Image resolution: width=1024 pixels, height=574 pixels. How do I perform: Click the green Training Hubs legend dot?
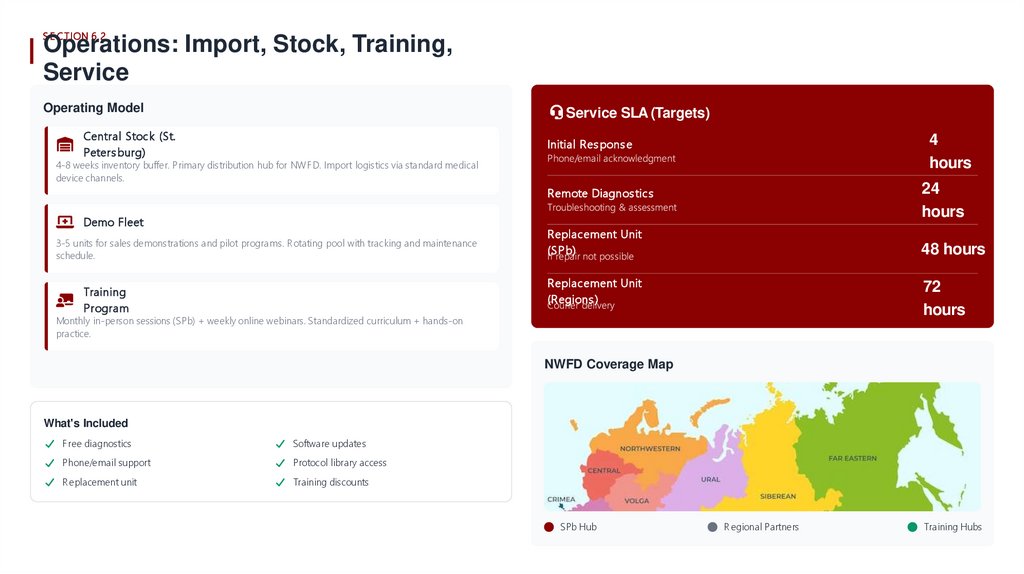[x=912, y=527]
